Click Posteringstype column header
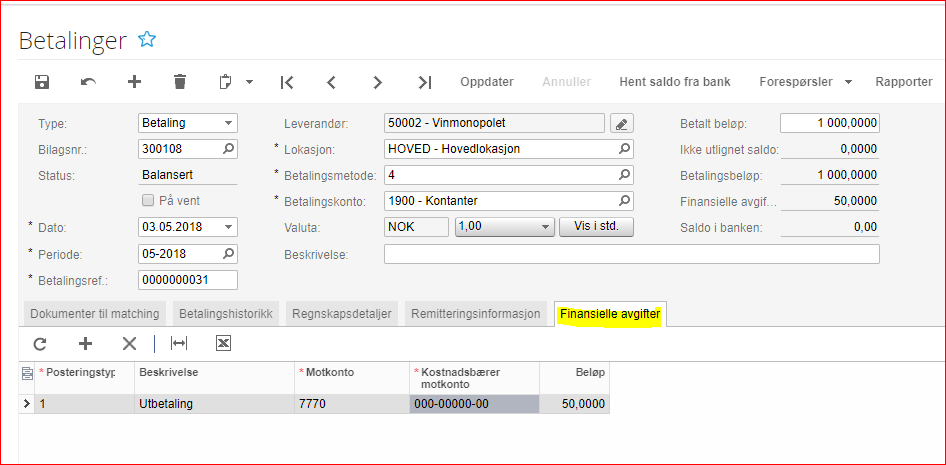 click(x=84, y=378)
